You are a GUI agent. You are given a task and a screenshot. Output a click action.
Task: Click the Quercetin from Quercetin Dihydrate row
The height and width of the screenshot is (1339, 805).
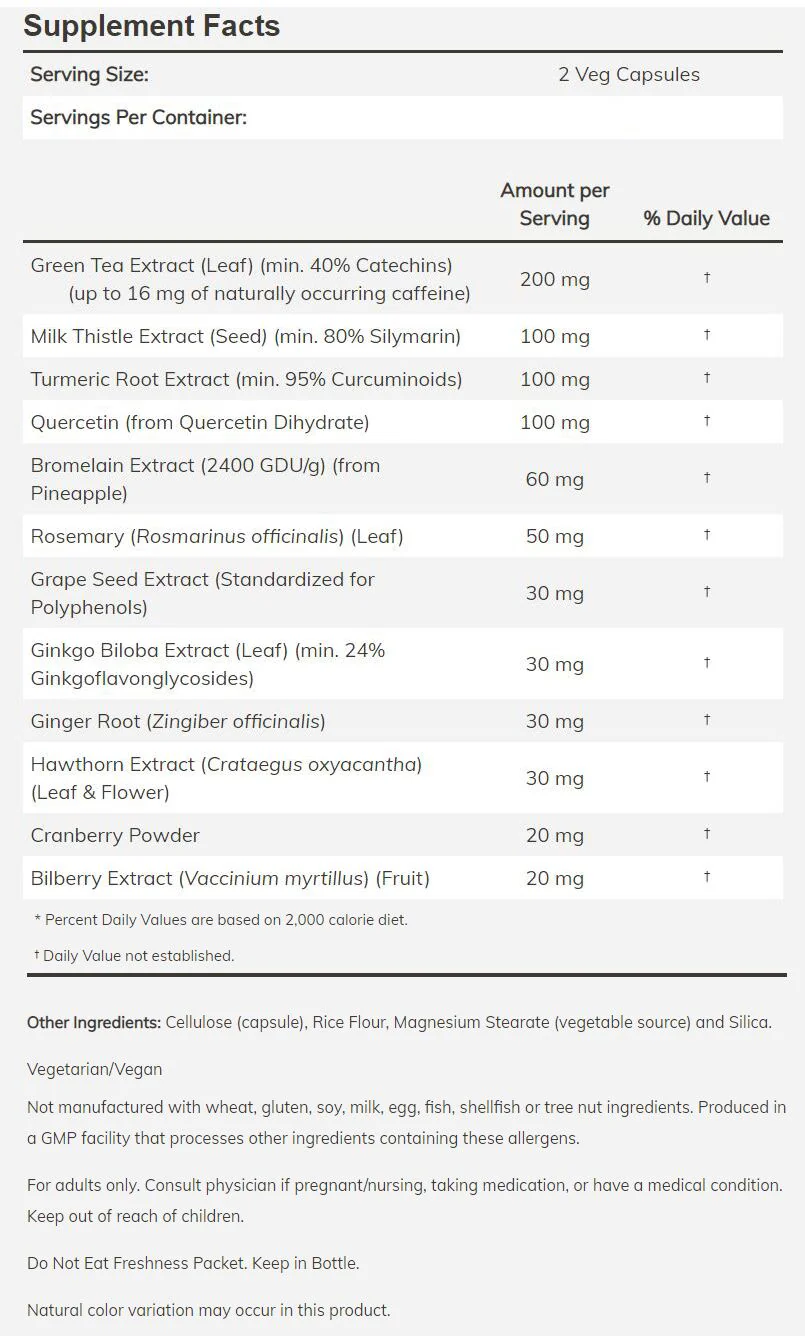pos(403,422)
